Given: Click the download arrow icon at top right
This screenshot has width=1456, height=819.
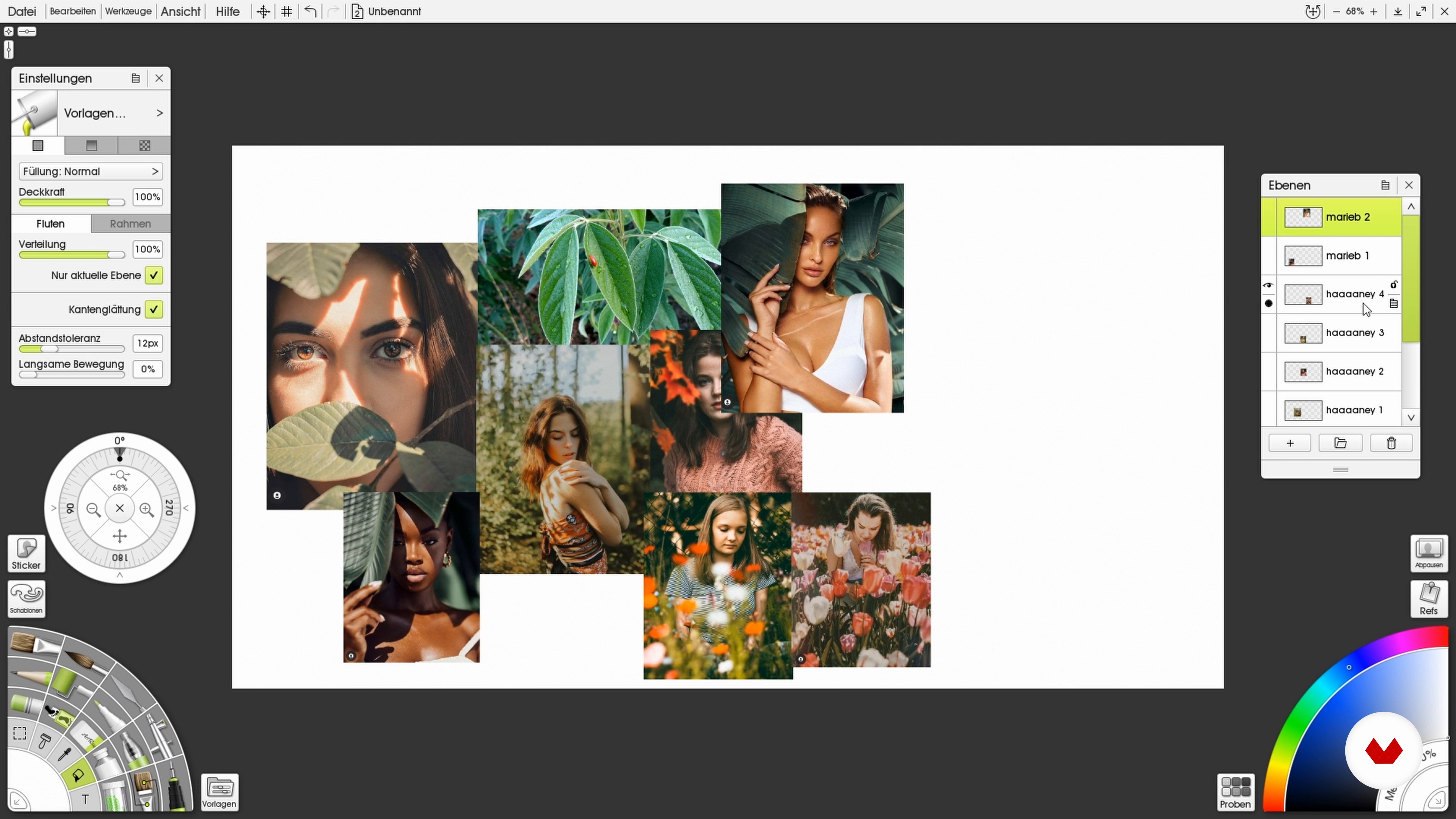Looking at the screenshot, I should click(x=1398, y=11).
